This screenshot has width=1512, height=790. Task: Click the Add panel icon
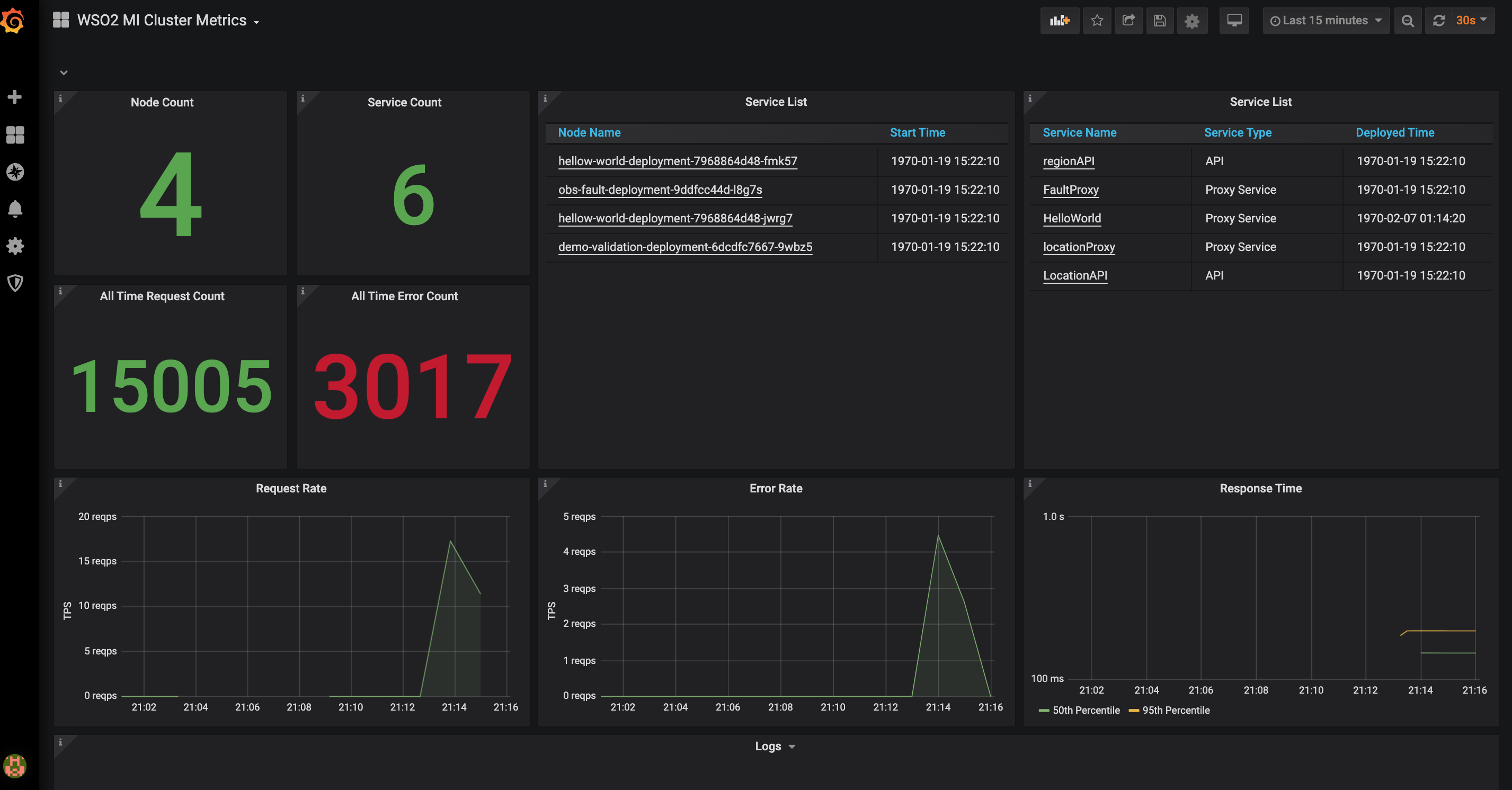[1060, 21]
